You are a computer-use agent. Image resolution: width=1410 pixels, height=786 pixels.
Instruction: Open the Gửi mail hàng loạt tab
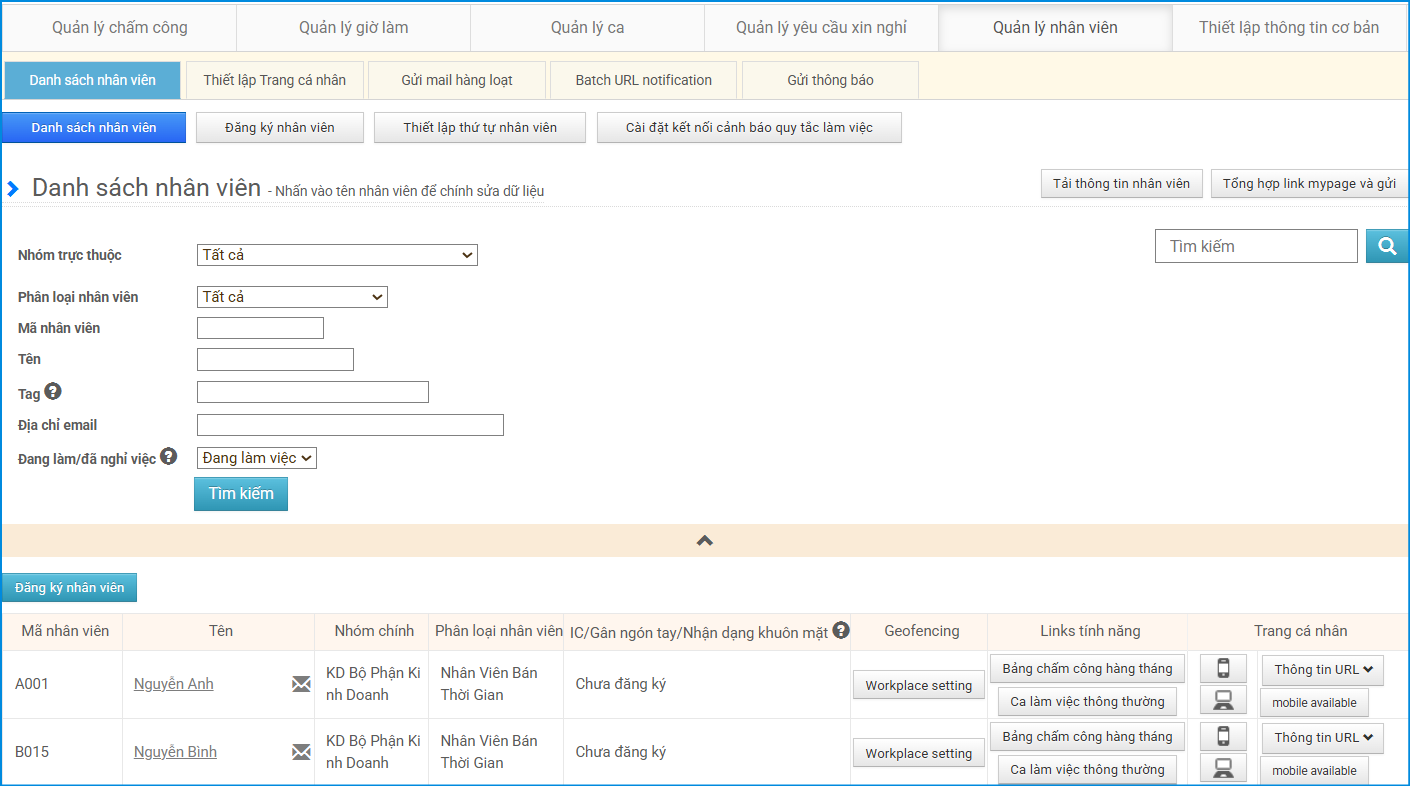[x=457, y=80]
